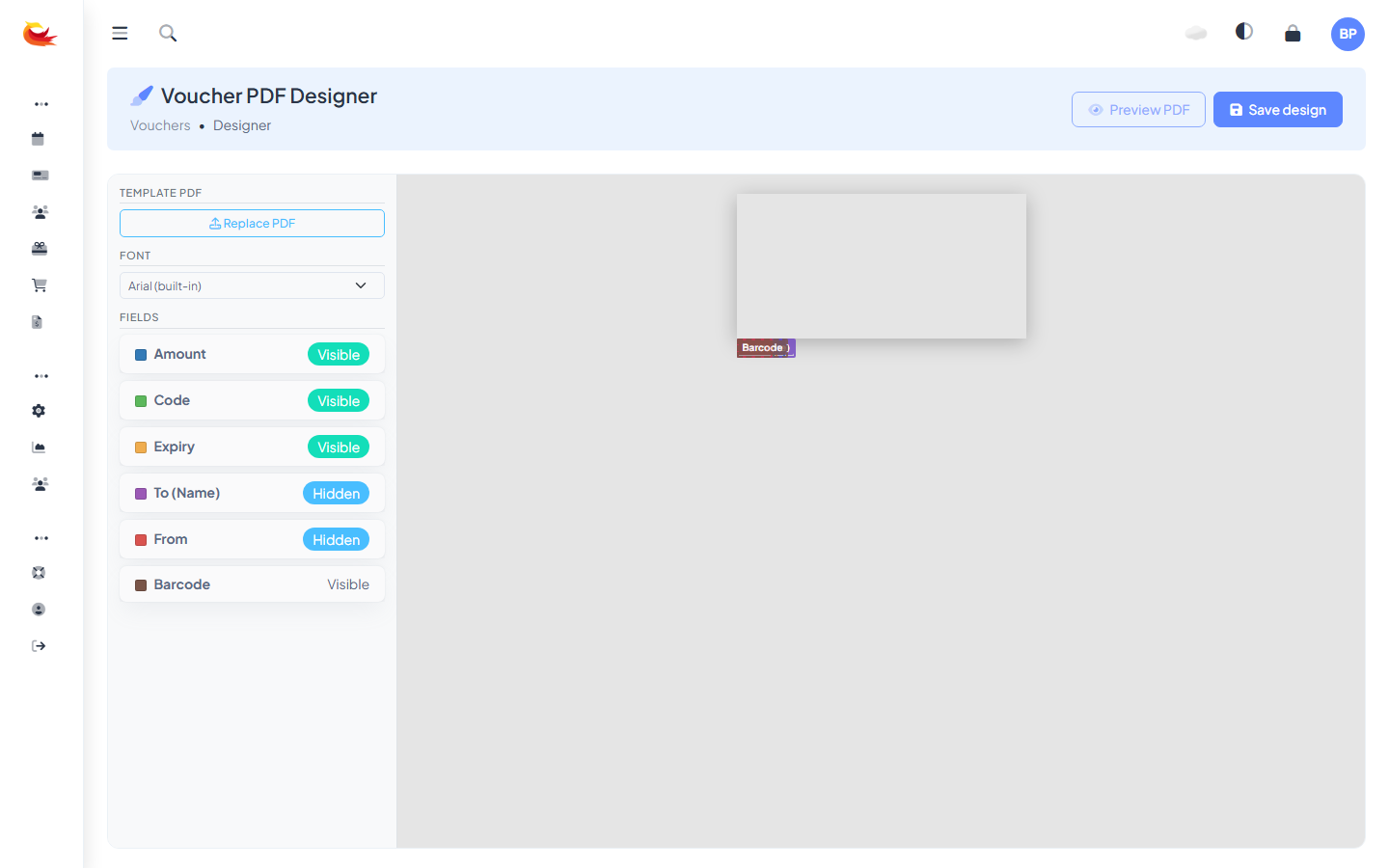Viewport: 1389px width, 868px height.
Task: Click the purple To (Name) color swatch
Action: pyautogui.click(x=141, y=494)
